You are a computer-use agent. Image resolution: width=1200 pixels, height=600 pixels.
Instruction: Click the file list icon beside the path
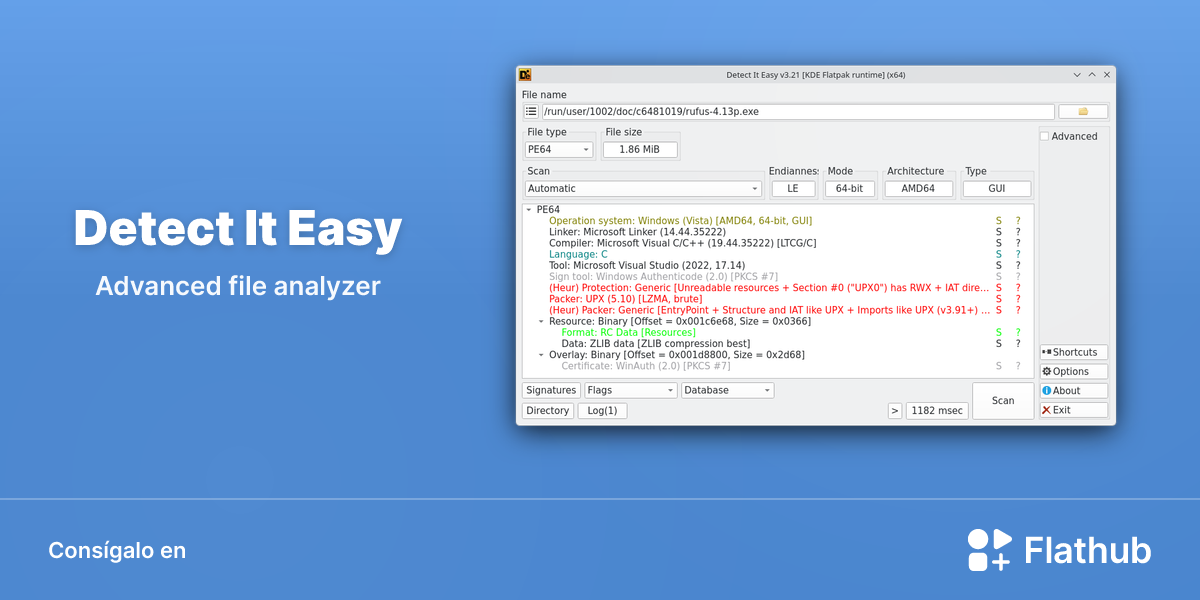point(531,112)
